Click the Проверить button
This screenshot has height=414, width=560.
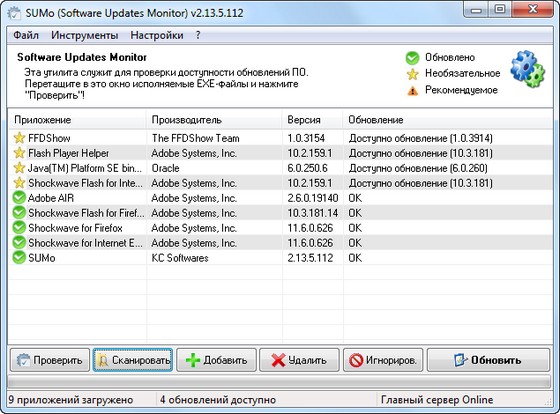point(50,360)
